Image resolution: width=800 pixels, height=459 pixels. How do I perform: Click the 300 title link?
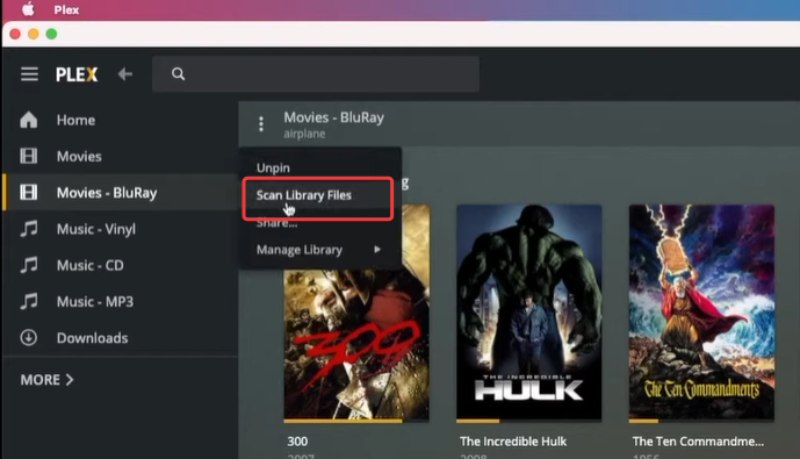(297, 441)
